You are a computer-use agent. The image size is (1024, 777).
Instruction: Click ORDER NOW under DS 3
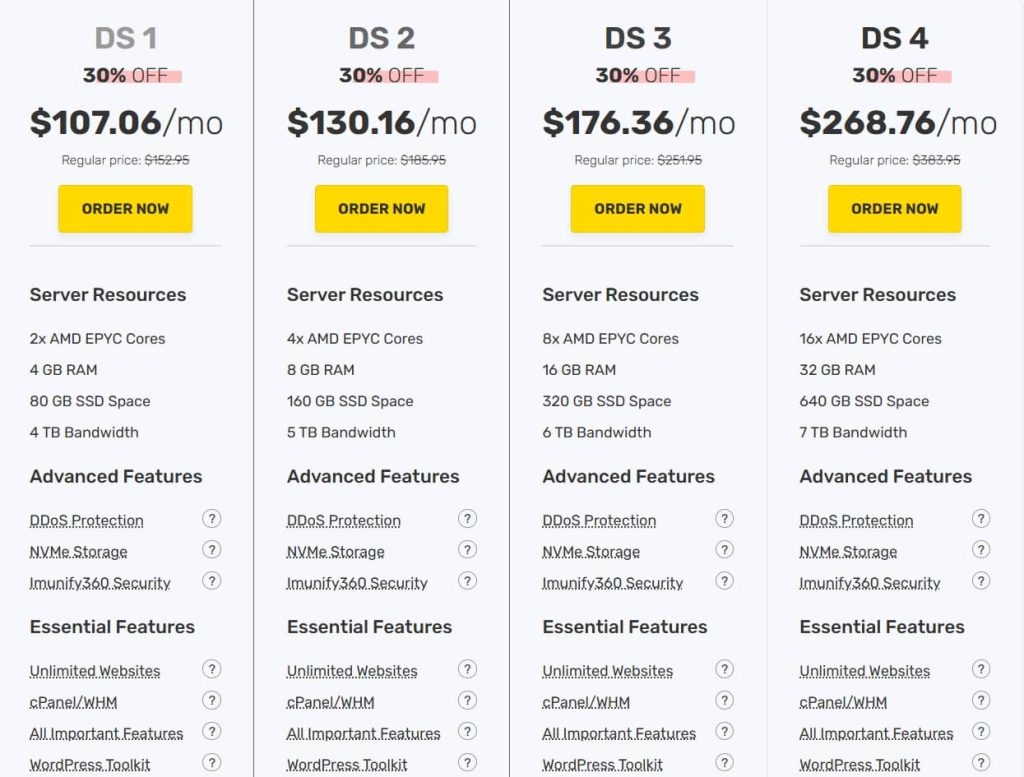[638, 209]
